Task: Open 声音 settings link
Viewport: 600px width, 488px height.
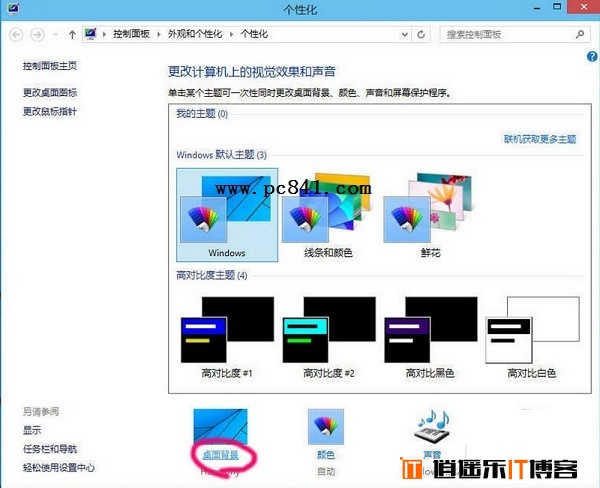Action: 432,455
